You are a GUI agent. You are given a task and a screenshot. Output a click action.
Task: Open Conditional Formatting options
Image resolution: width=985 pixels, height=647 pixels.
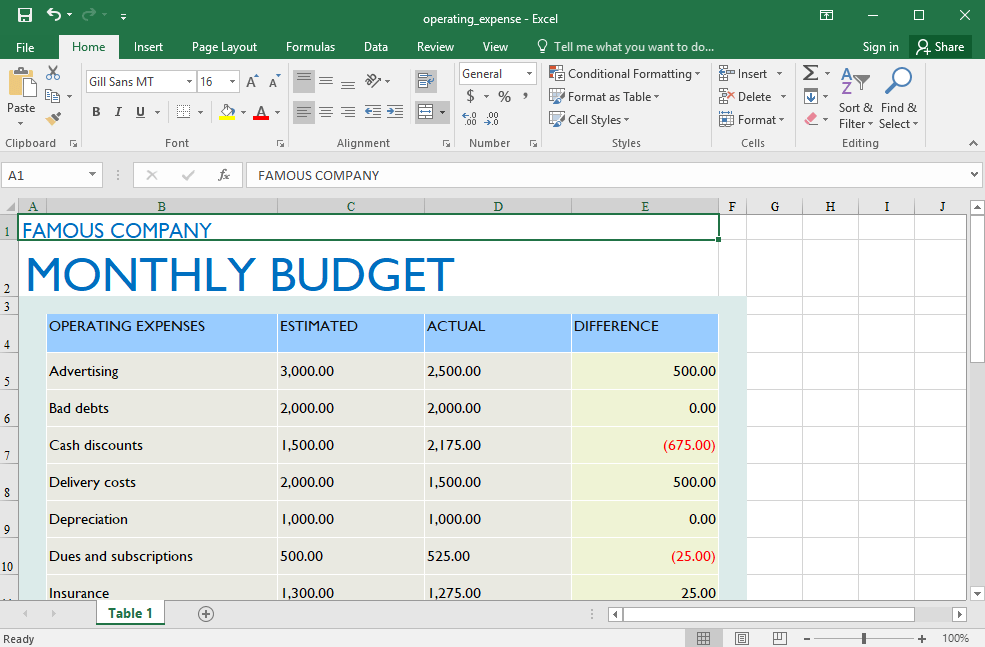625,73
